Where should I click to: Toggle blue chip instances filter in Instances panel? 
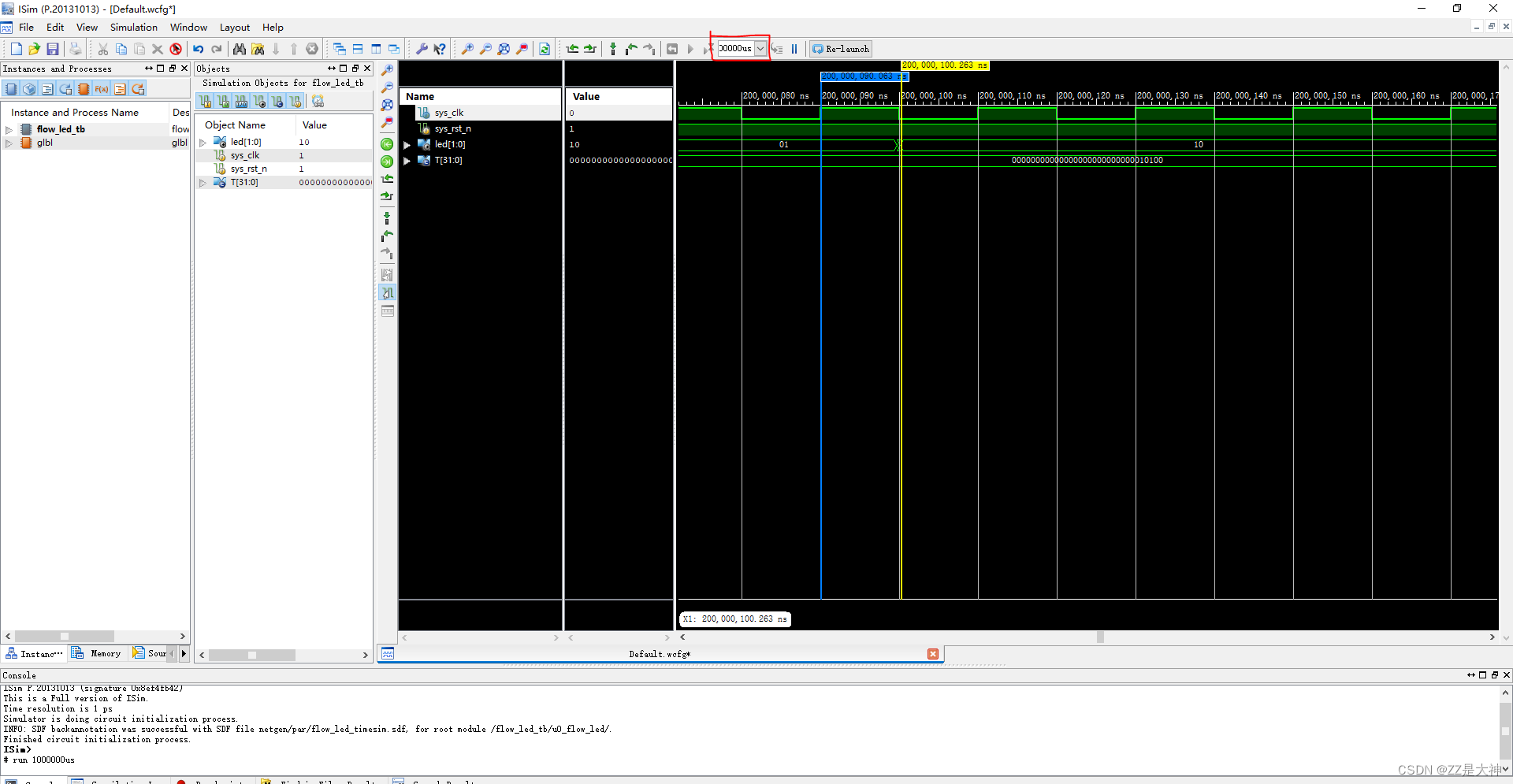(x=11, y=89)
